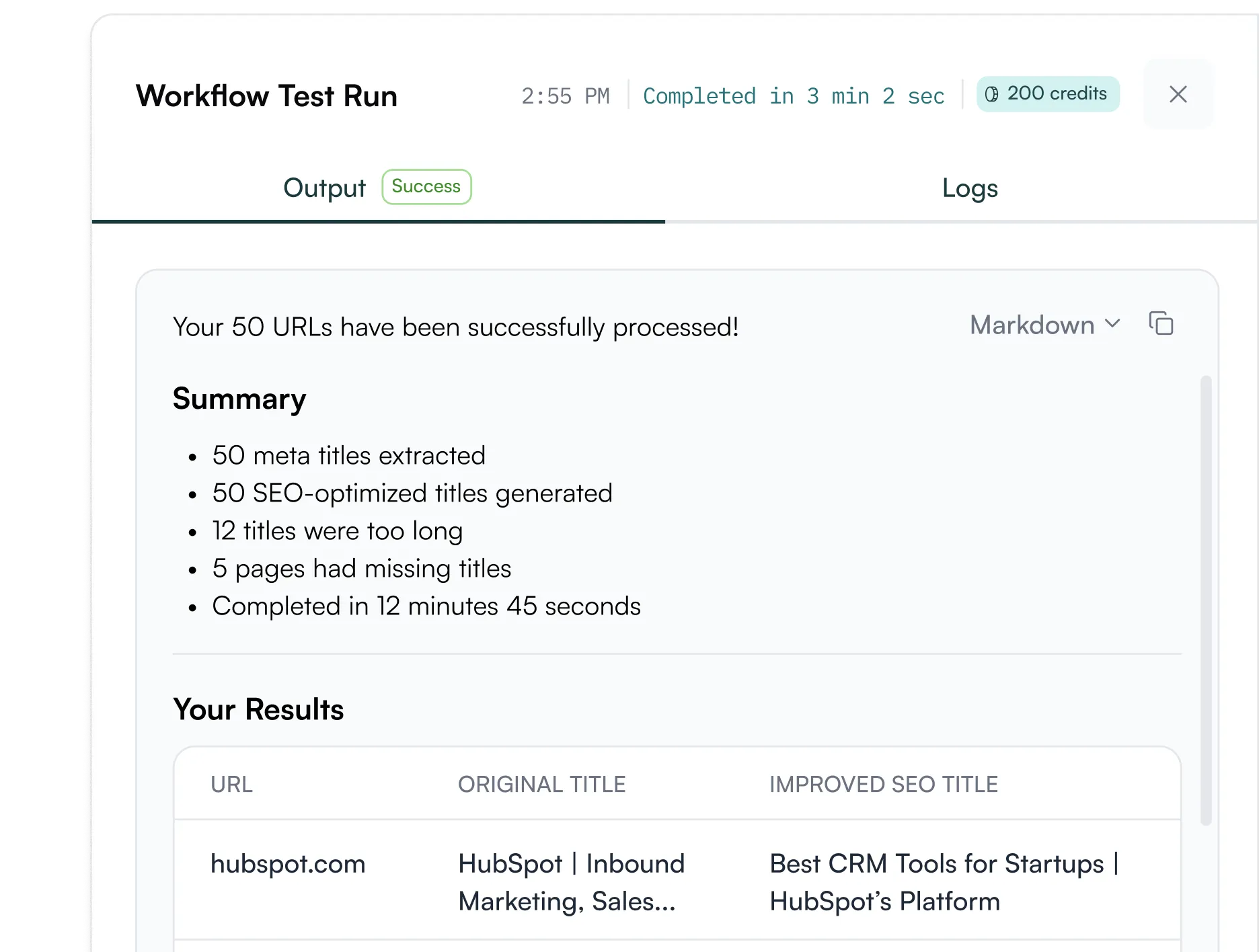Image resolution: width=1259 pixels, height=952 pixels.
Task: Click '12 titles were too long' bullet
Action: (x=337, y=530)
